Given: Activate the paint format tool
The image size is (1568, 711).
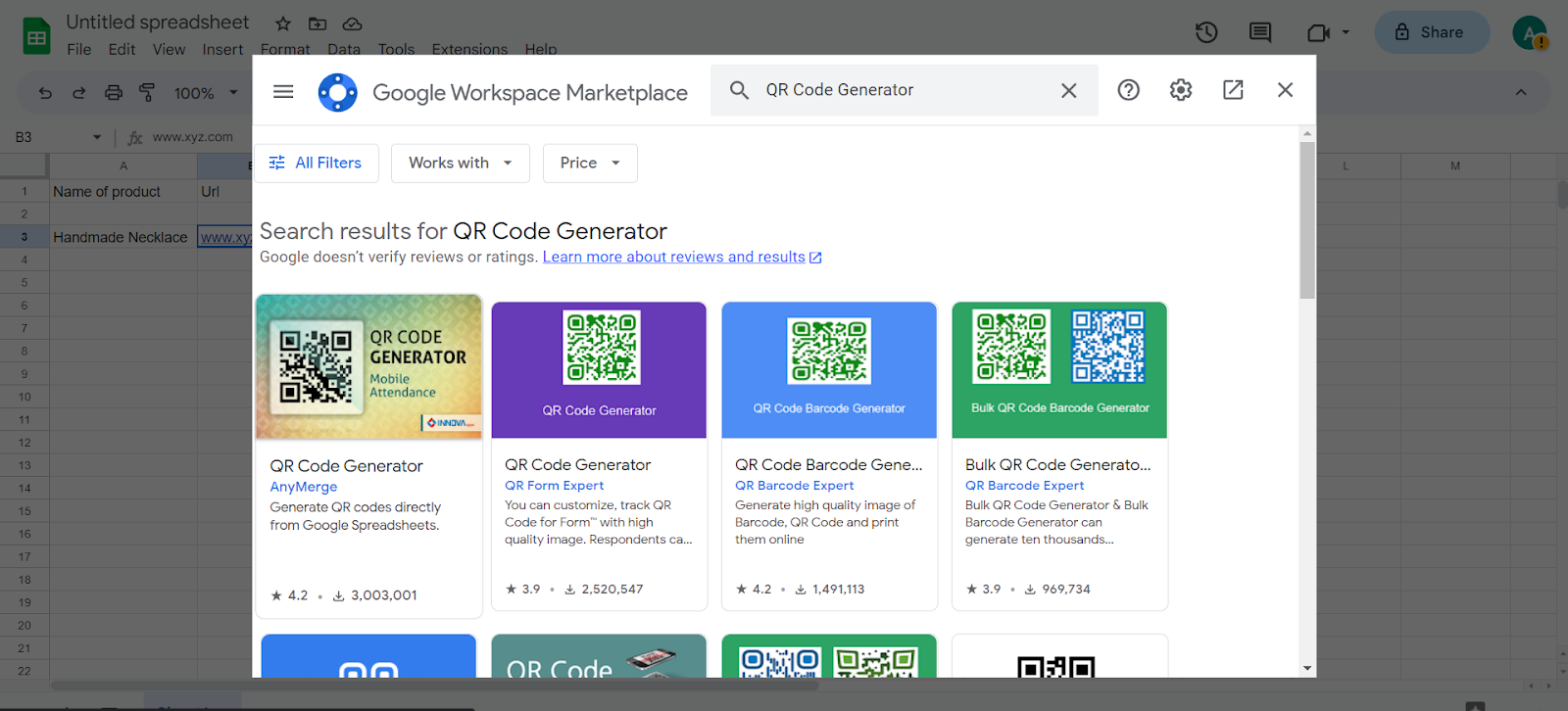Looking at the screenshot, I should click(x=147, y=93).
